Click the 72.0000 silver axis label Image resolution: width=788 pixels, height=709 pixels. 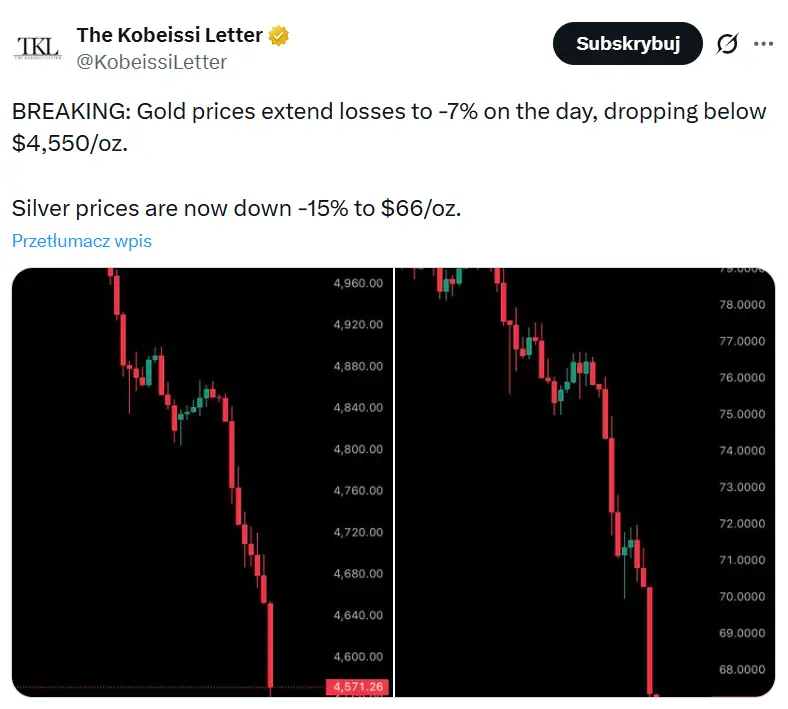coord(741,524)
